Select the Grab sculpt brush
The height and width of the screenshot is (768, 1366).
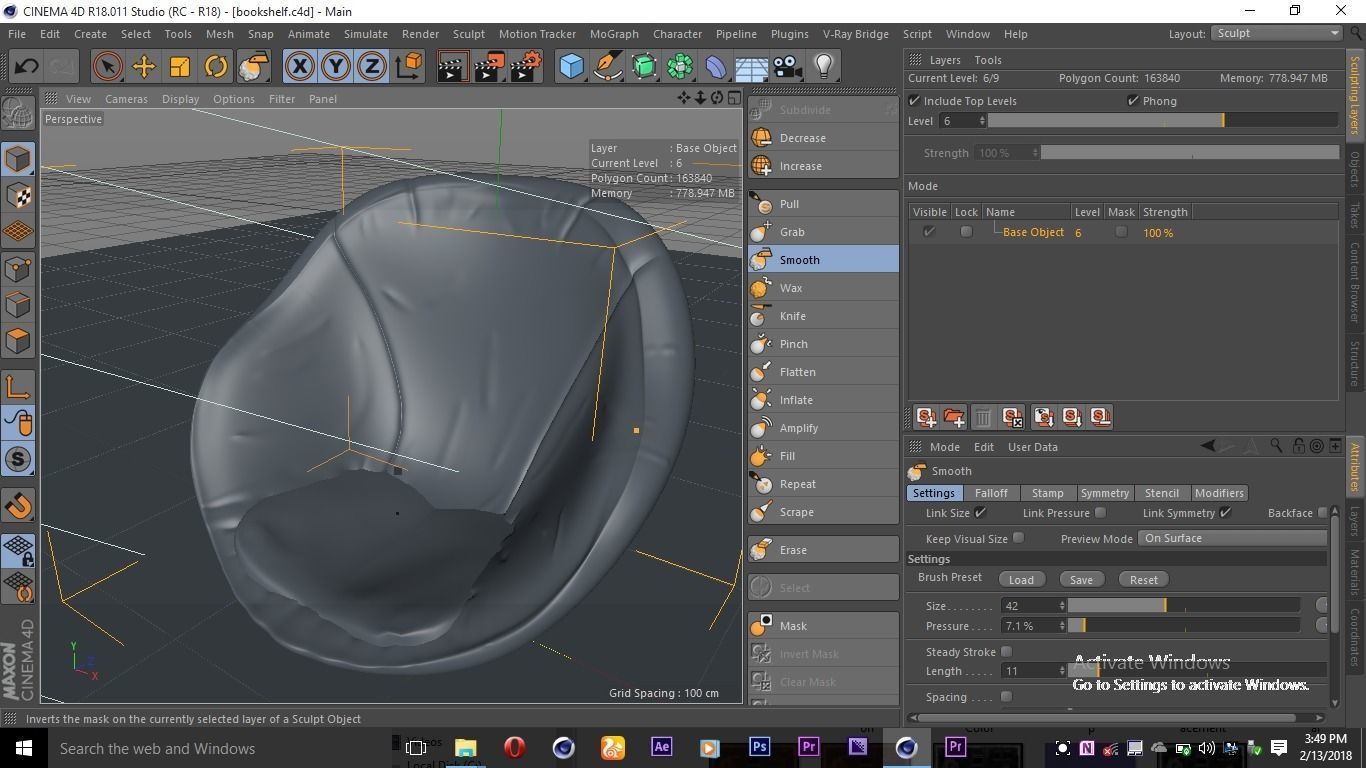(823, 232)
